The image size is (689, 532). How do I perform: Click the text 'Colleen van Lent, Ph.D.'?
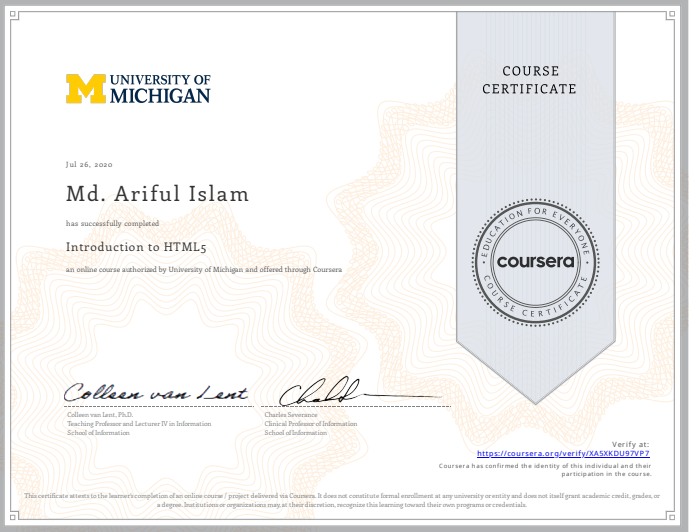click(100, 415)
